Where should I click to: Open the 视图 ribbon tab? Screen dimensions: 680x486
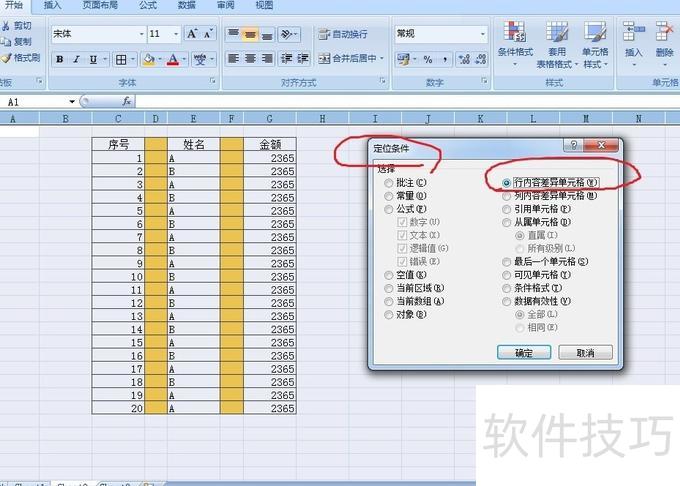click(x=265, y=5)
